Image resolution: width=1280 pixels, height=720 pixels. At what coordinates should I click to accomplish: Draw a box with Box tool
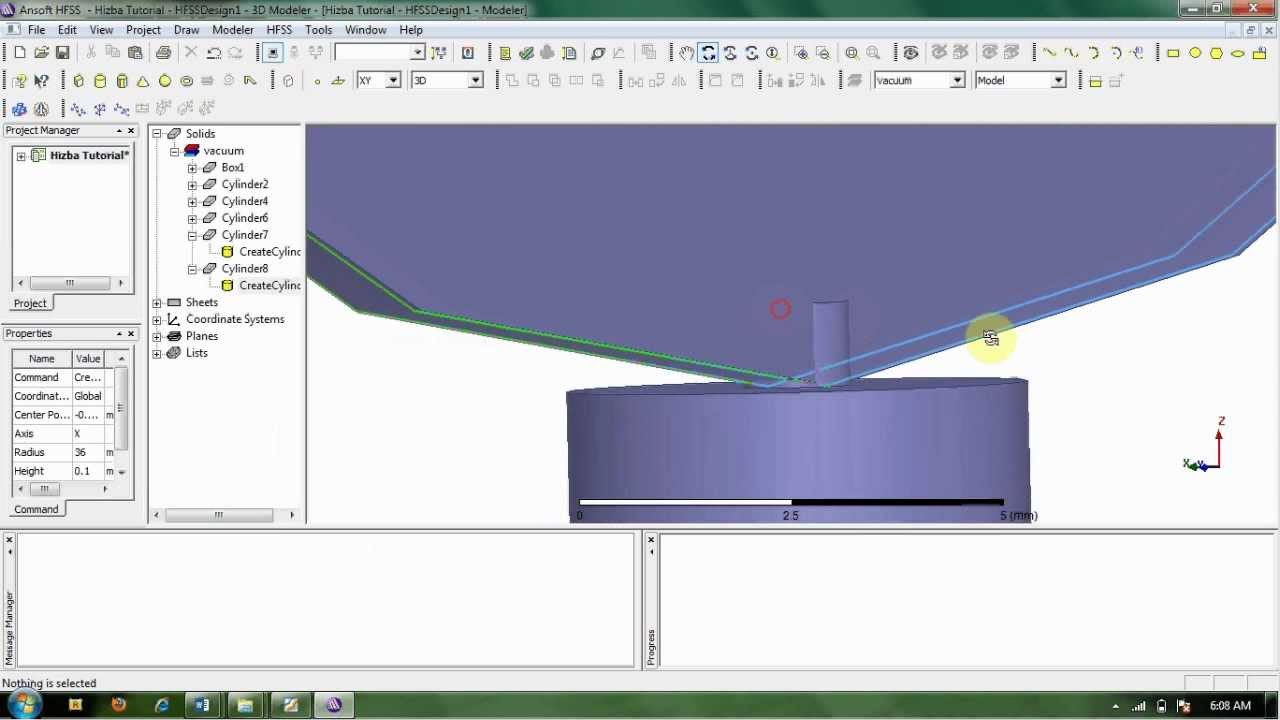pyautogui.click(x=79, y=81)
